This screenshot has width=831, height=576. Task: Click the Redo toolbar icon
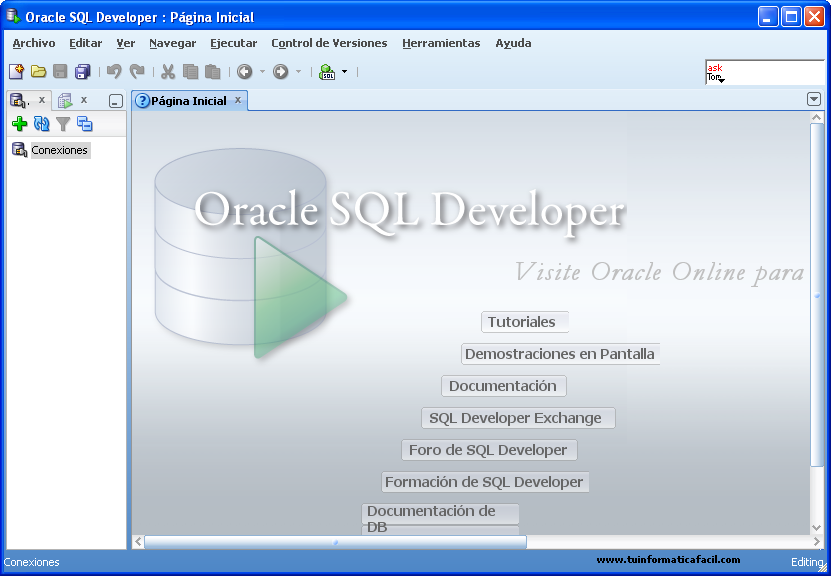tap(137, 72)
